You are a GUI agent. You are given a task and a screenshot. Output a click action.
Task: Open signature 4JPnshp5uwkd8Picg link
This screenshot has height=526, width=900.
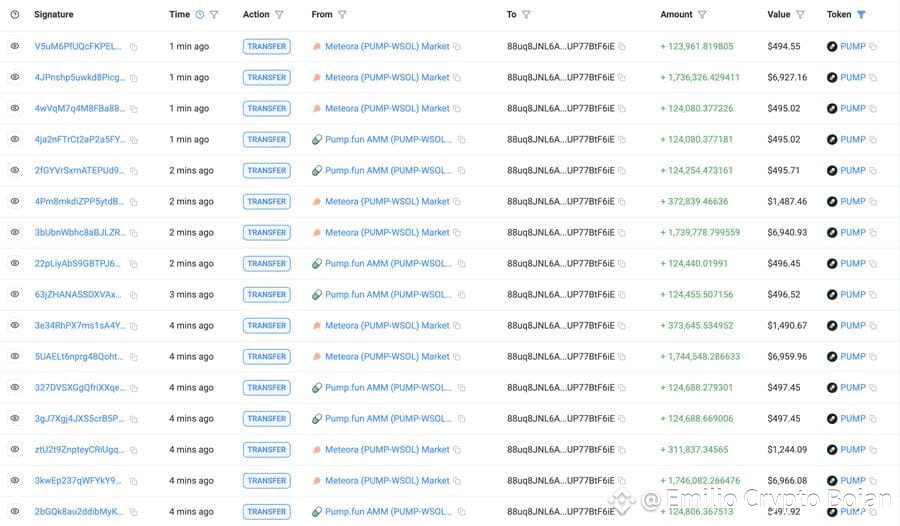(x=80, y=78)
